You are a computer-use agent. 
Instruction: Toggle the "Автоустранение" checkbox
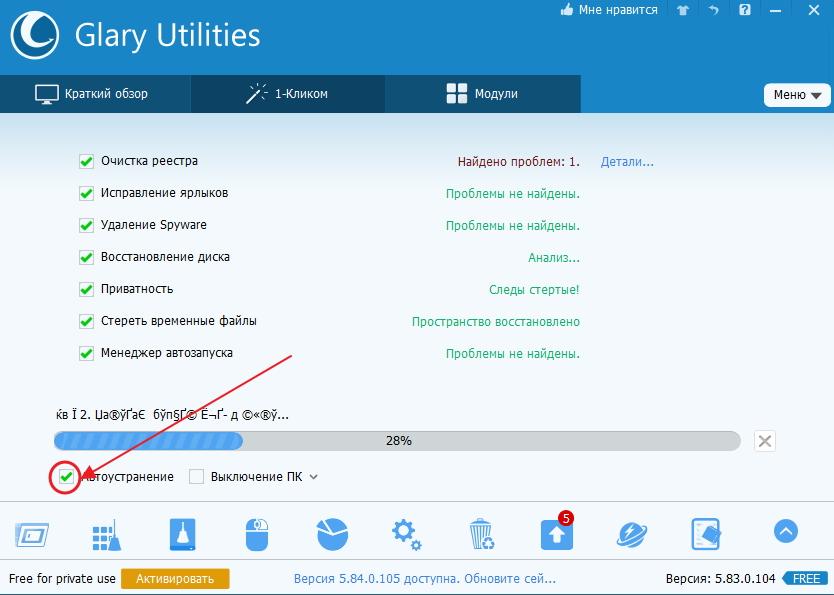click(x=66, y=477)
